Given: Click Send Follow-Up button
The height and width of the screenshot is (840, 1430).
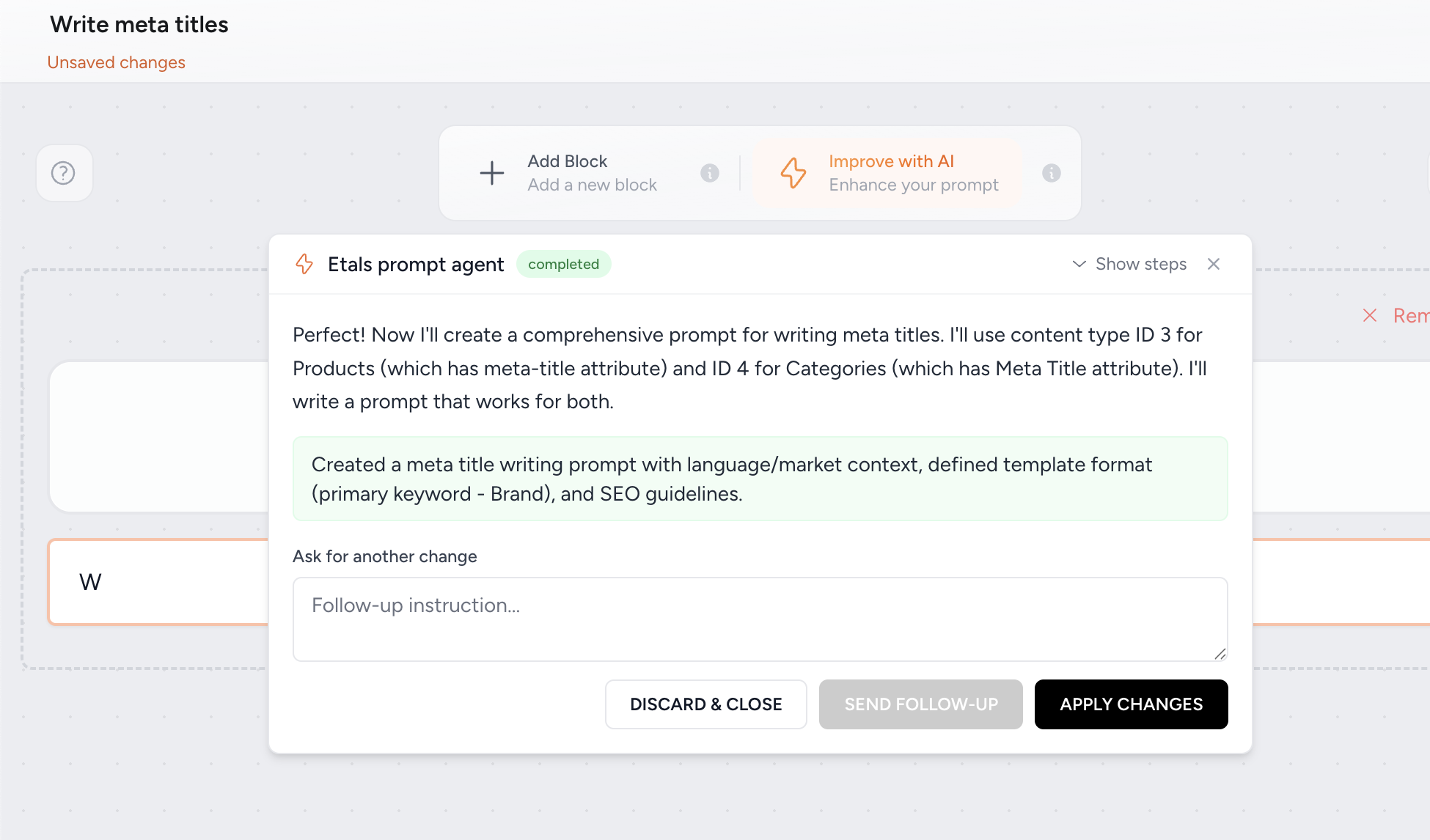Looking at the screenshot, I should [x=921, y=704].
